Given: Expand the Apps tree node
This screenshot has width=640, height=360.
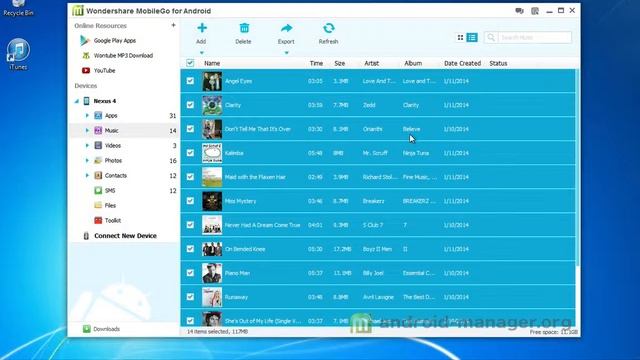Looking at the screenshot, I should (x=87, y=116).
